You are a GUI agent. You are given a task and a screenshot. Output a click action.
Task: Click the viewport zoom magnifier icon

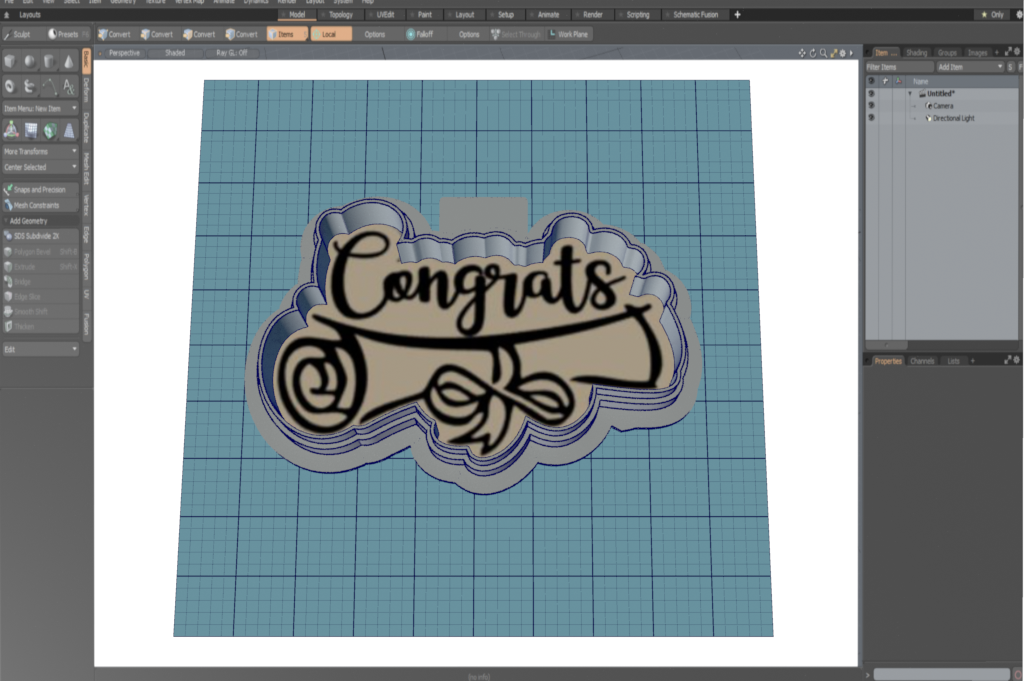coord(823,52)
